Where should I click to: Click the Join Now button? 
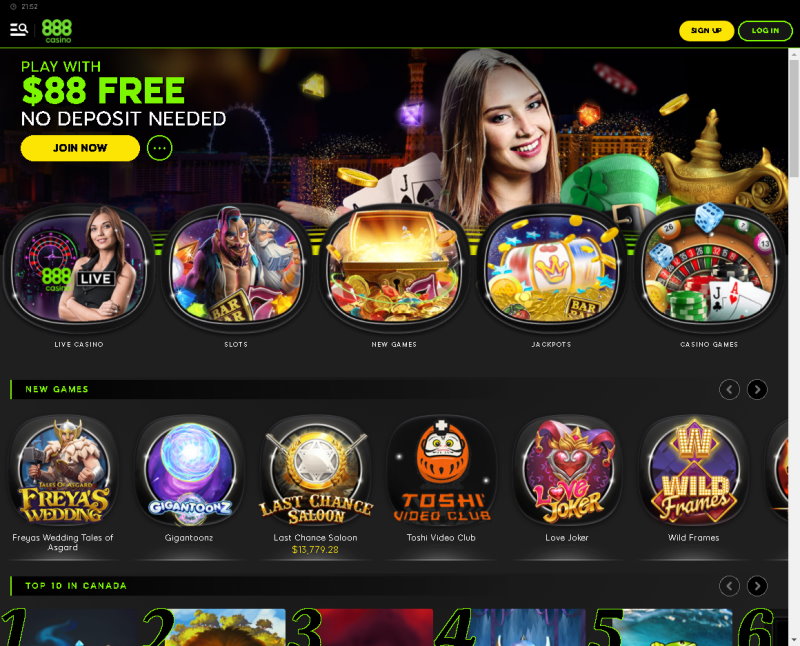point(80,148)
